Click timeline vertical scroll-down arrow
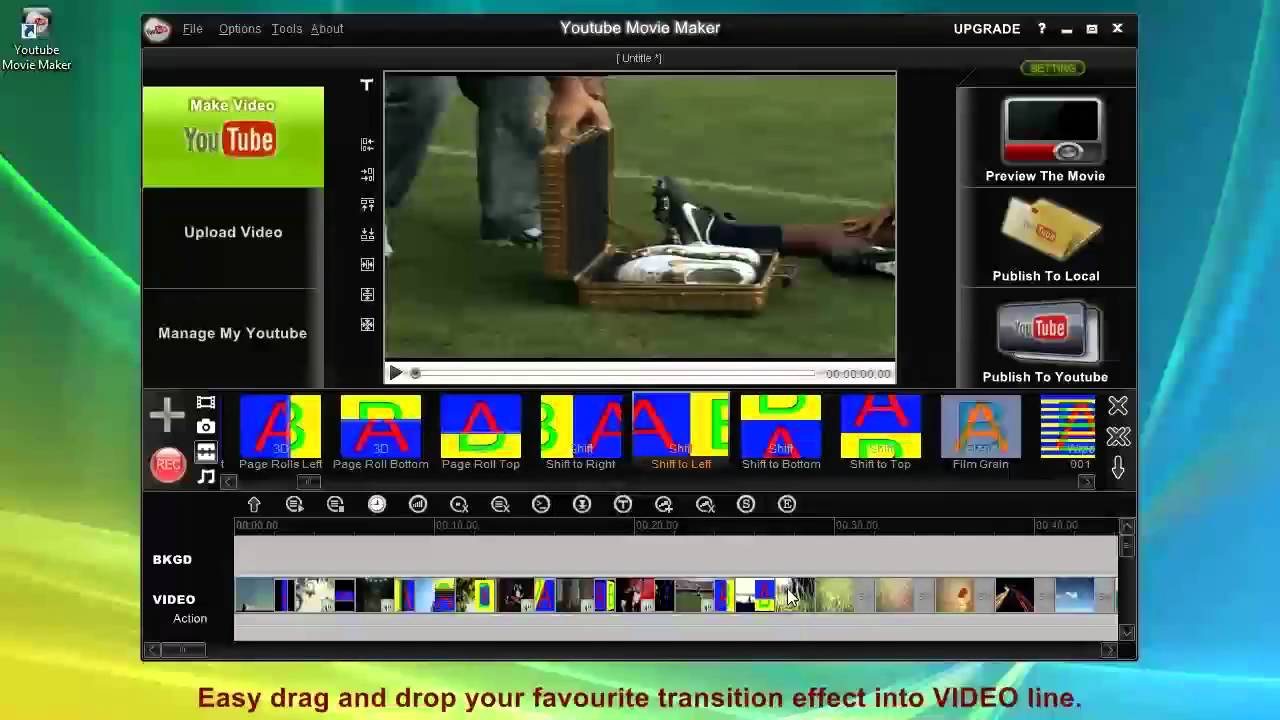Viewport: 1280px width, 720px height. click(x=1127, y=632)
